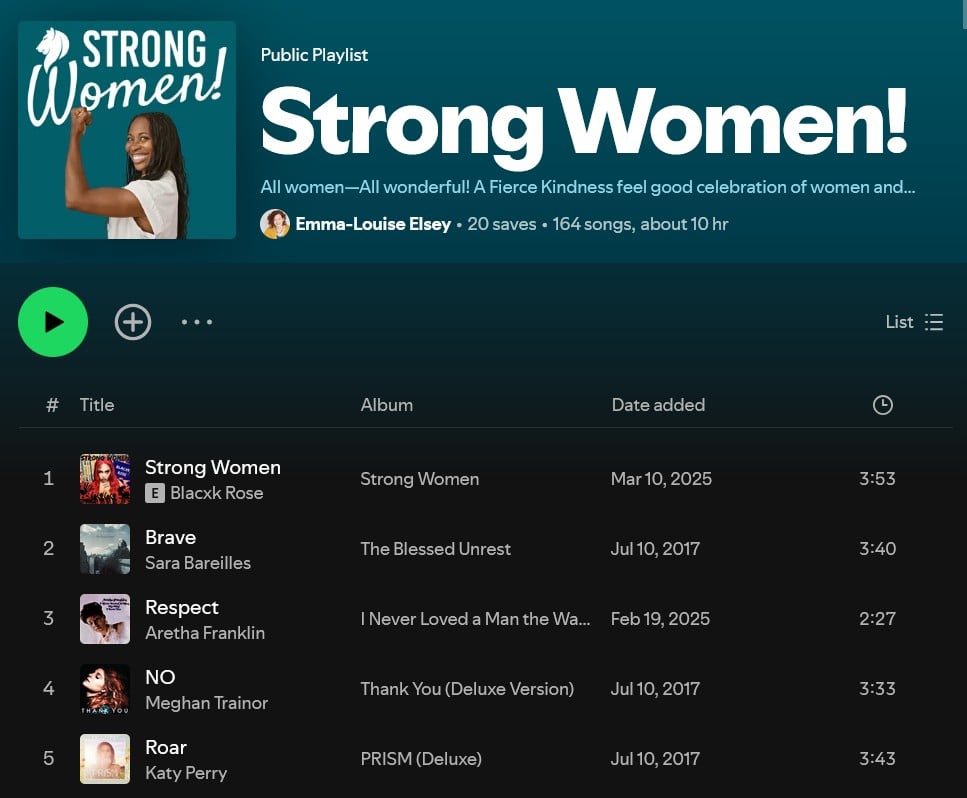The image size is (967, 798).
Task: Open The Blessed Unrest album link
Action: pos(435,549)
